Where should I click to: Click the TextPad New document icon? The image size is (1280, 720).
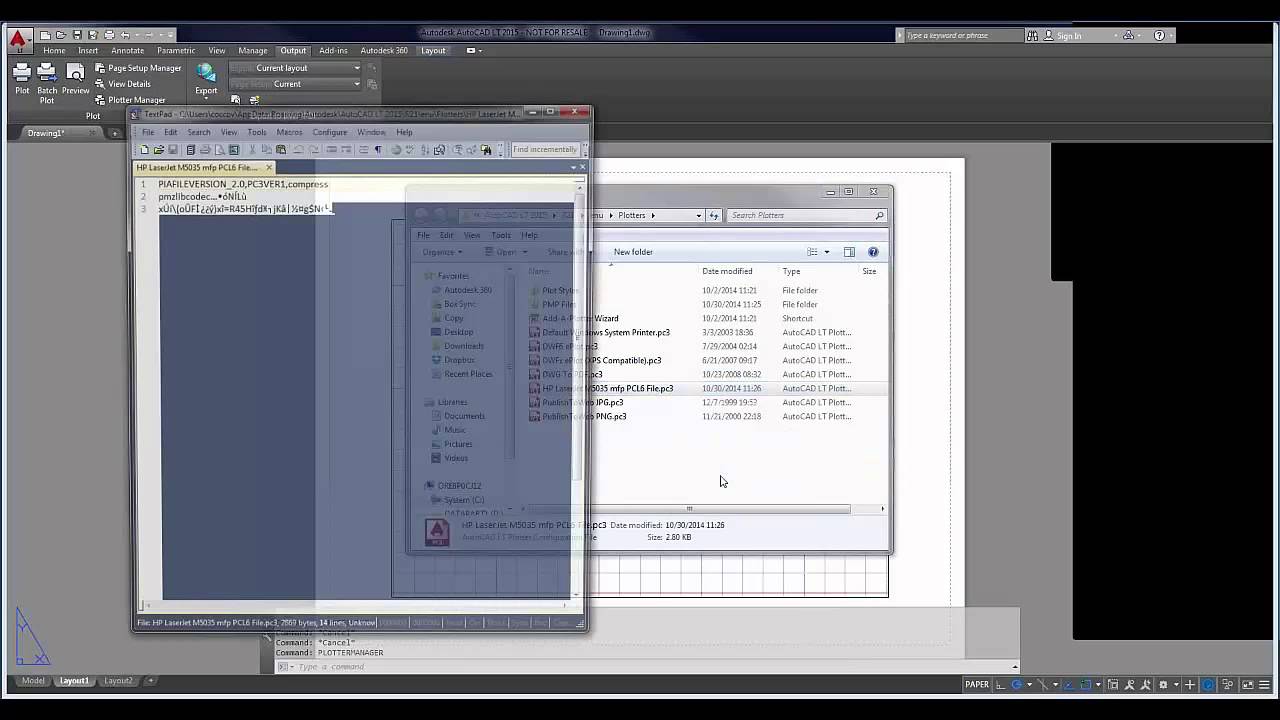click(144, 150)
